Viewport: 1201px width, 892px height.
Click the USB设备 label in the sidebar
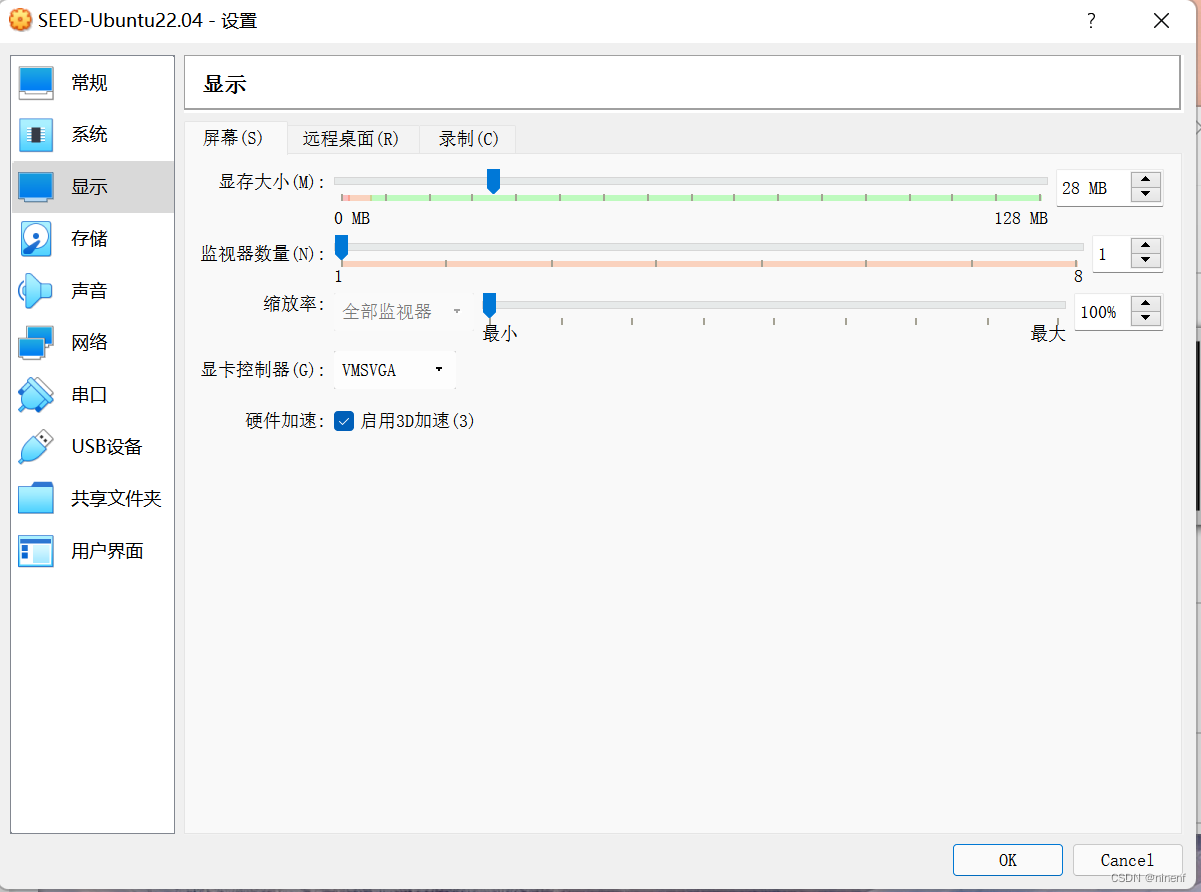click(x=107, y=447)
